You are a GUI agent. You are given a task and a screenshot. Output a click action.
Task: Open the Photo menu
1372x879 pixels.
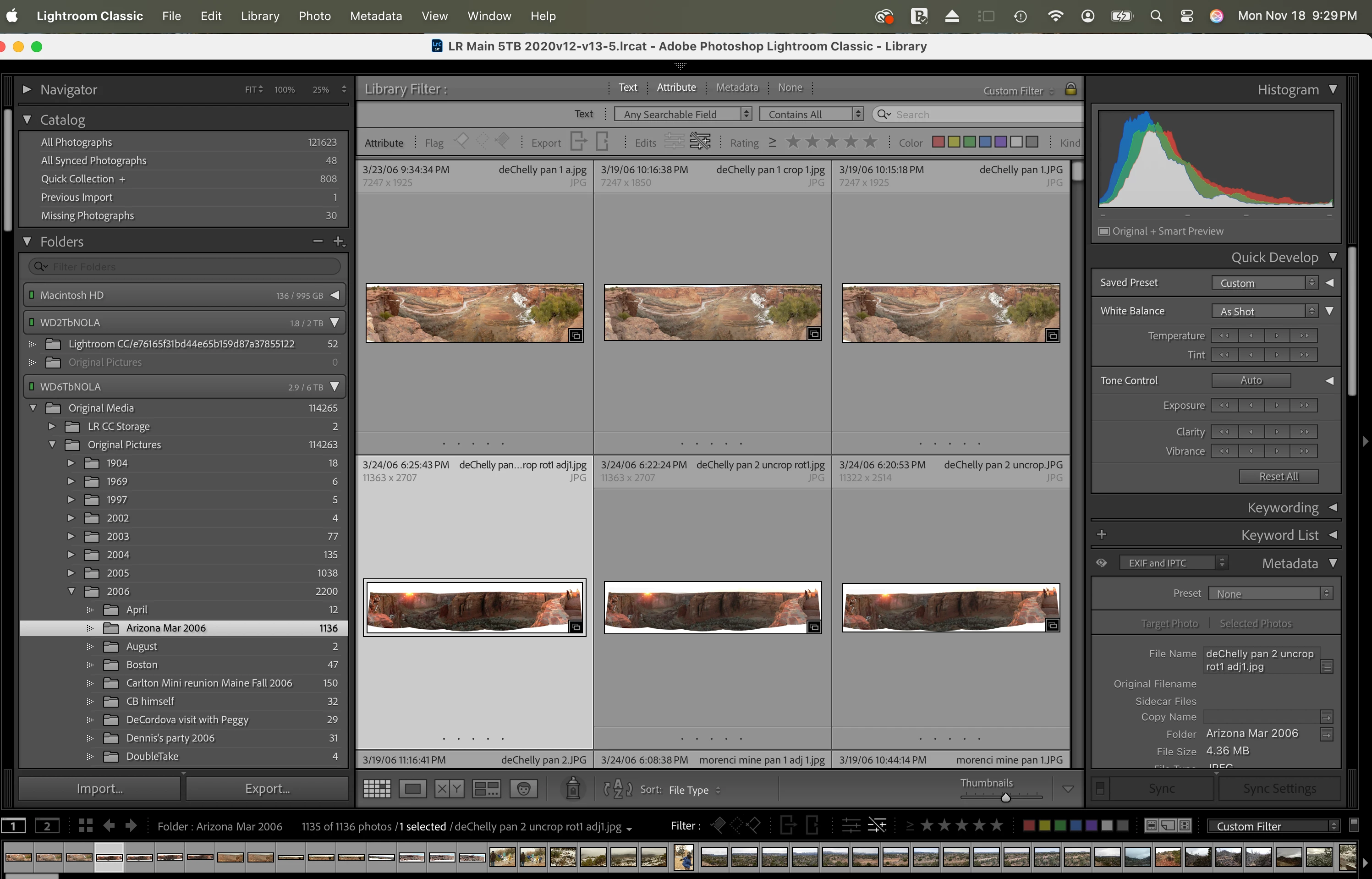point(314,16)
